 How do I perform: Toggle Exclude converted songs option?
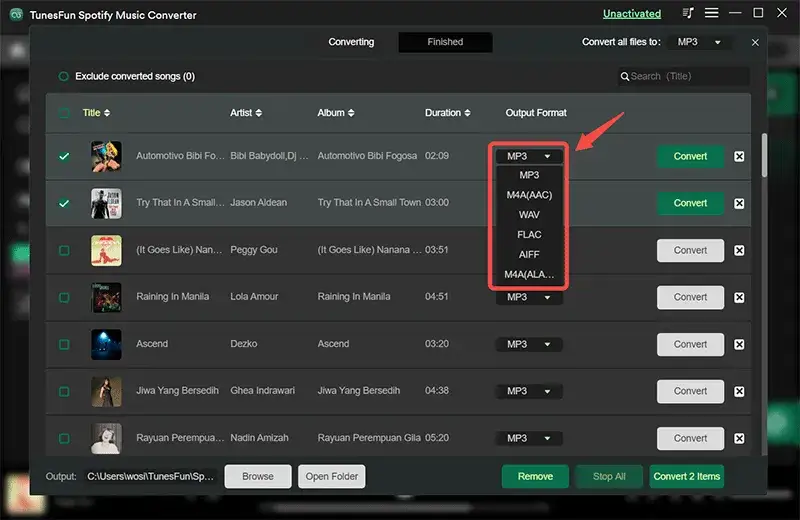click(64, 76)
